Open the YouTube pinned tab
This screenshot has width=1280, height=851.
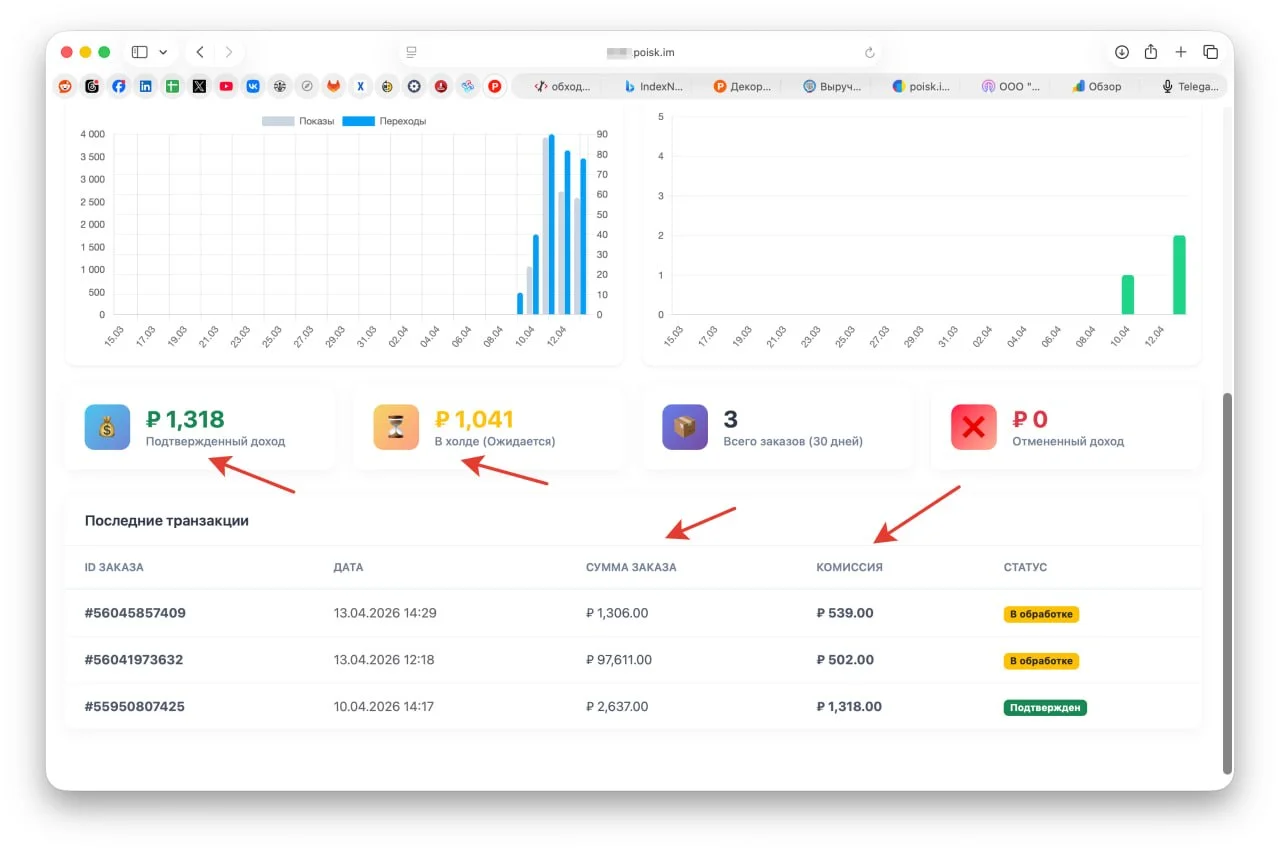(x=226, y=87)
